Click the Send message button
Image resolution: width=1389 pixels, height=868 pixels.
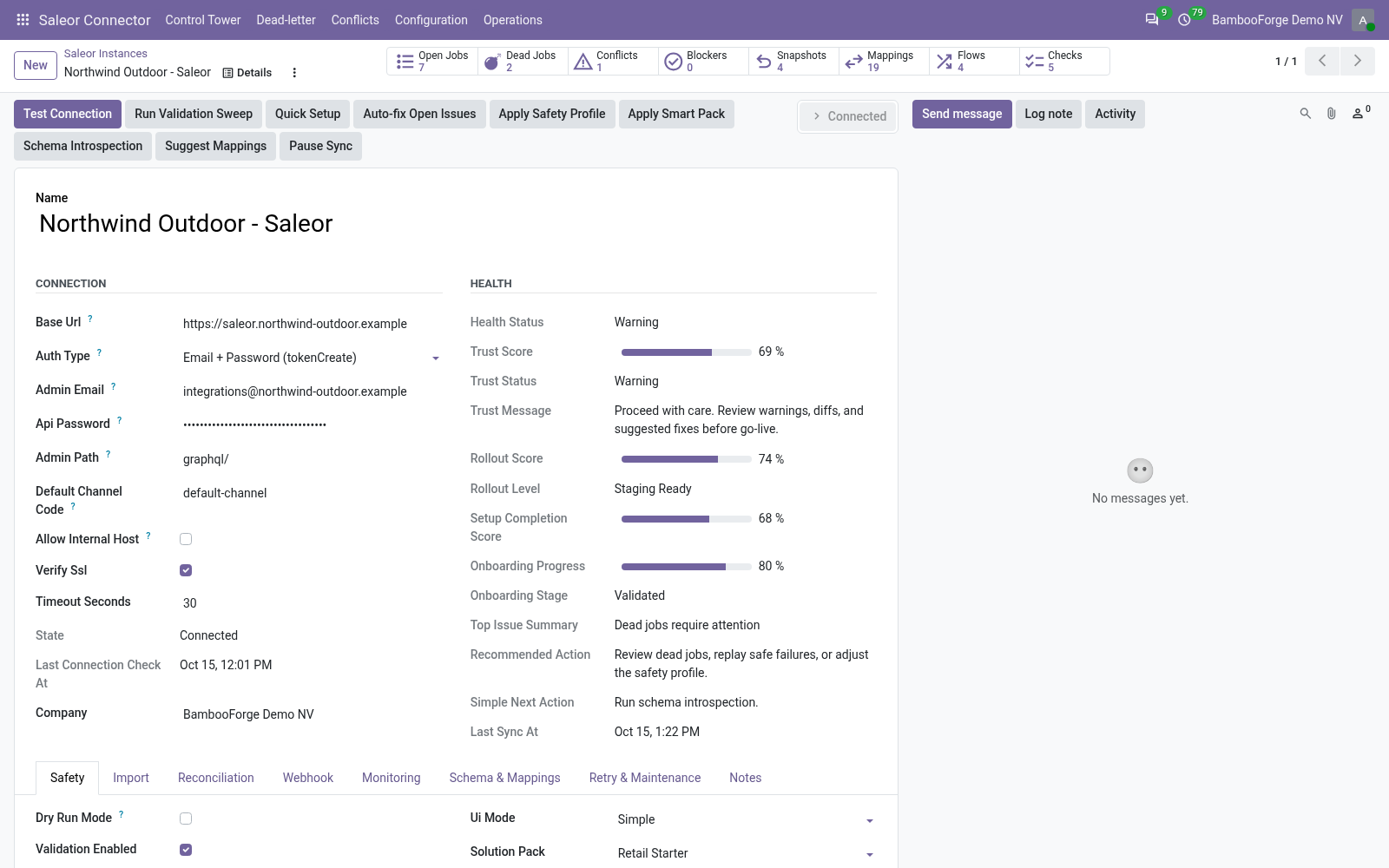coord(962,114)
